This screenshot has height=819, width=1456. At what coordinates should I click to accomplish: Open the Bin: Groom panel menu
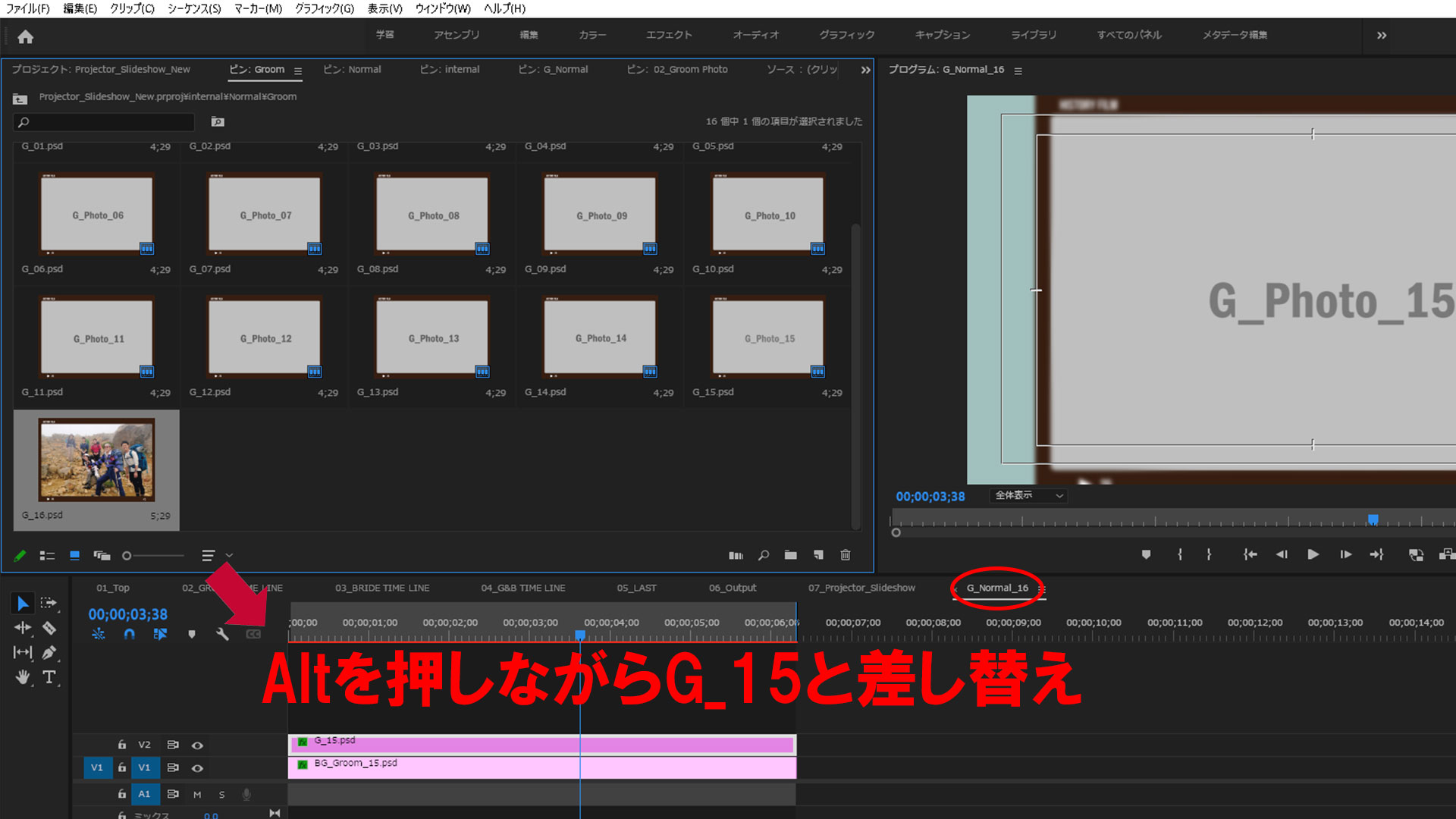pos(298,71)
